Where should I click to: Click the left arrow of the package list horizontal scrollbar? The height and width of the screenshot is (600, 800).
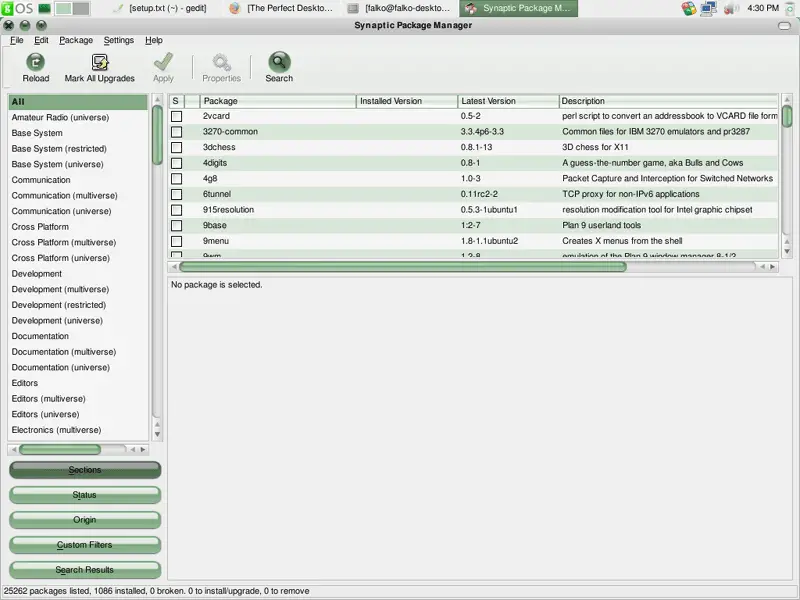[174, 267]
